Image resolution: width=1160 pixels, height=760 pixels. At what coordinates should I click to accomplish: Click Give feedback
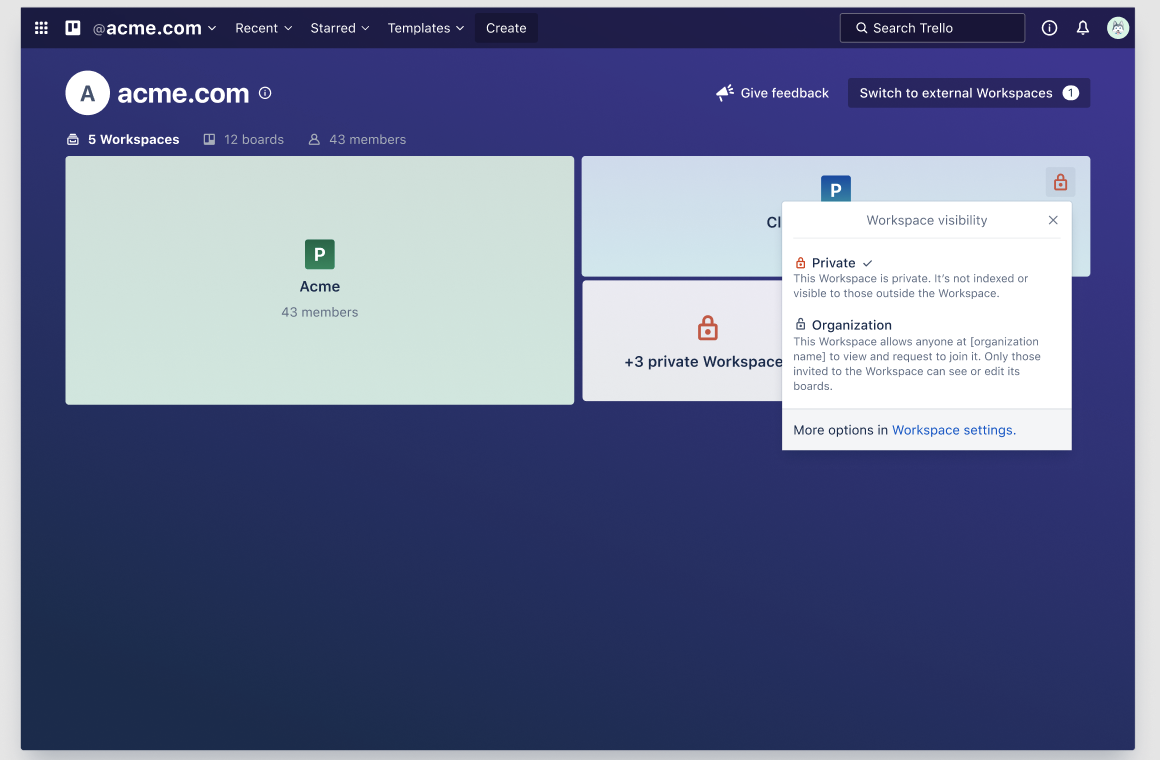(x=772, y=93)
